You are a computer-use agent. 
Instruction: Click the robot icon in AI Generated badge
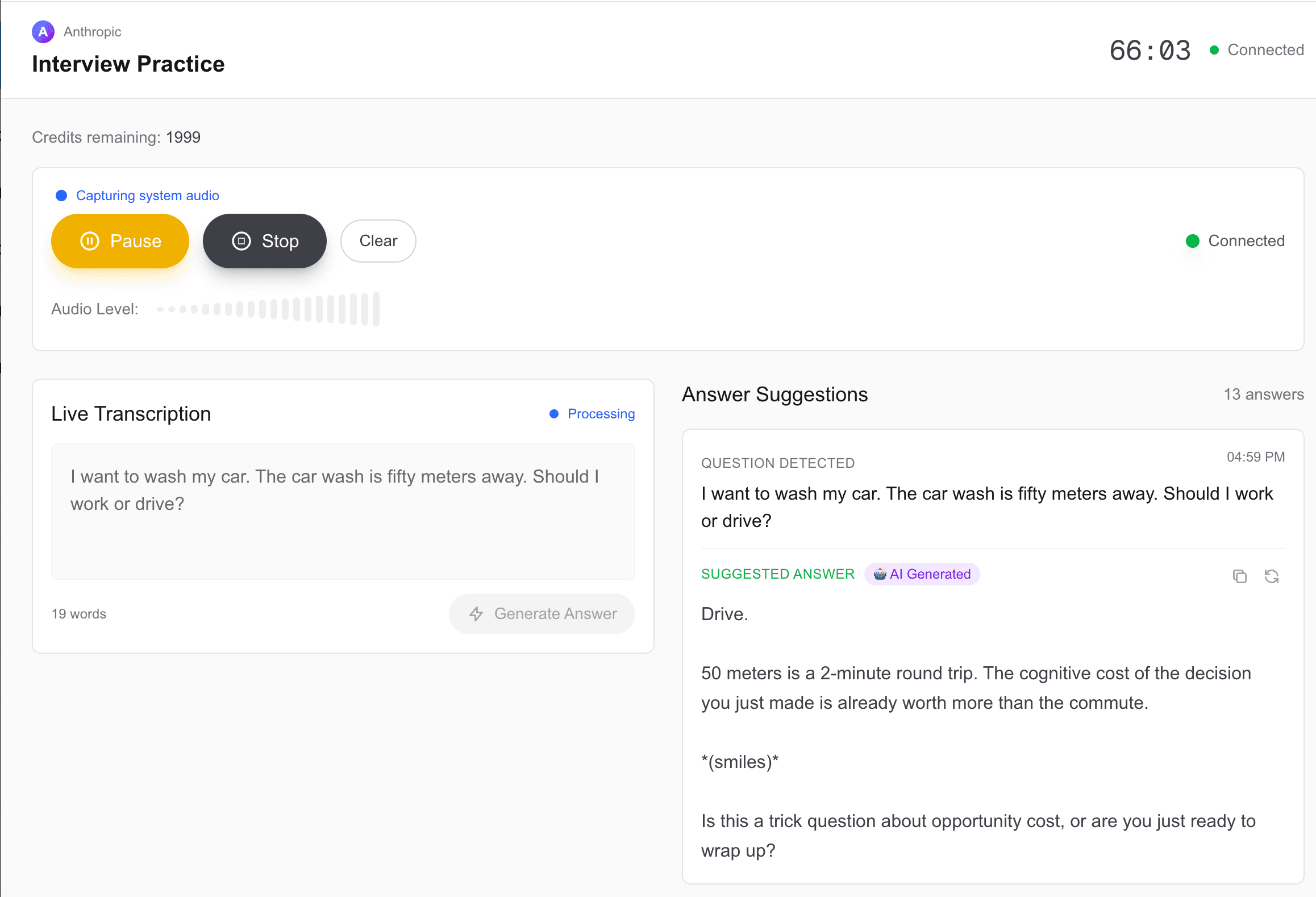pyautogui.click(x=881, y=574)
